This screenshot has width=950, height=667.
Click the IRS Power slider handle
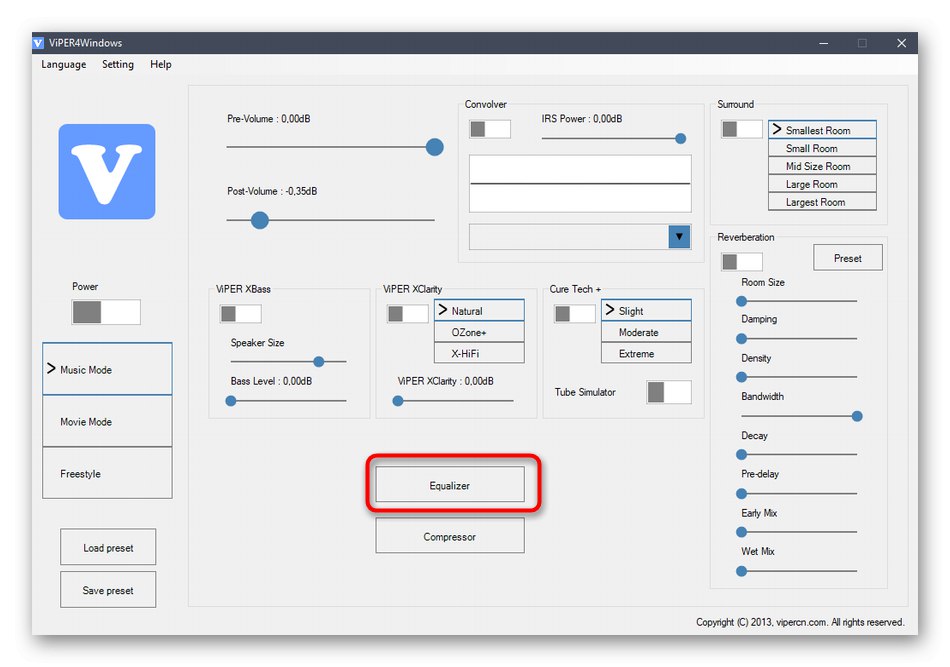(680, 139)
